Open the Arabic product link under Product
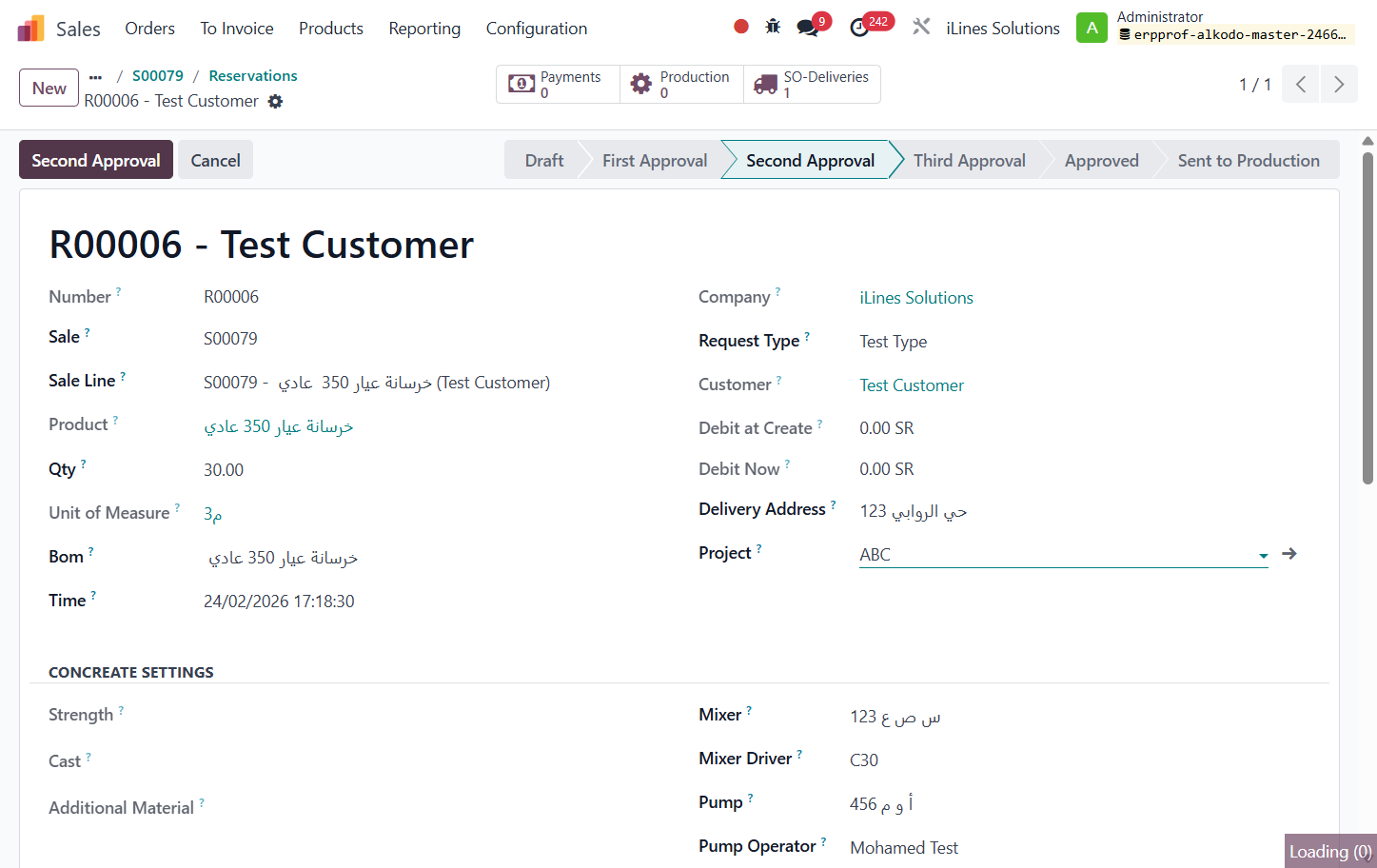 pyautogui.click(x=279, y=426)
